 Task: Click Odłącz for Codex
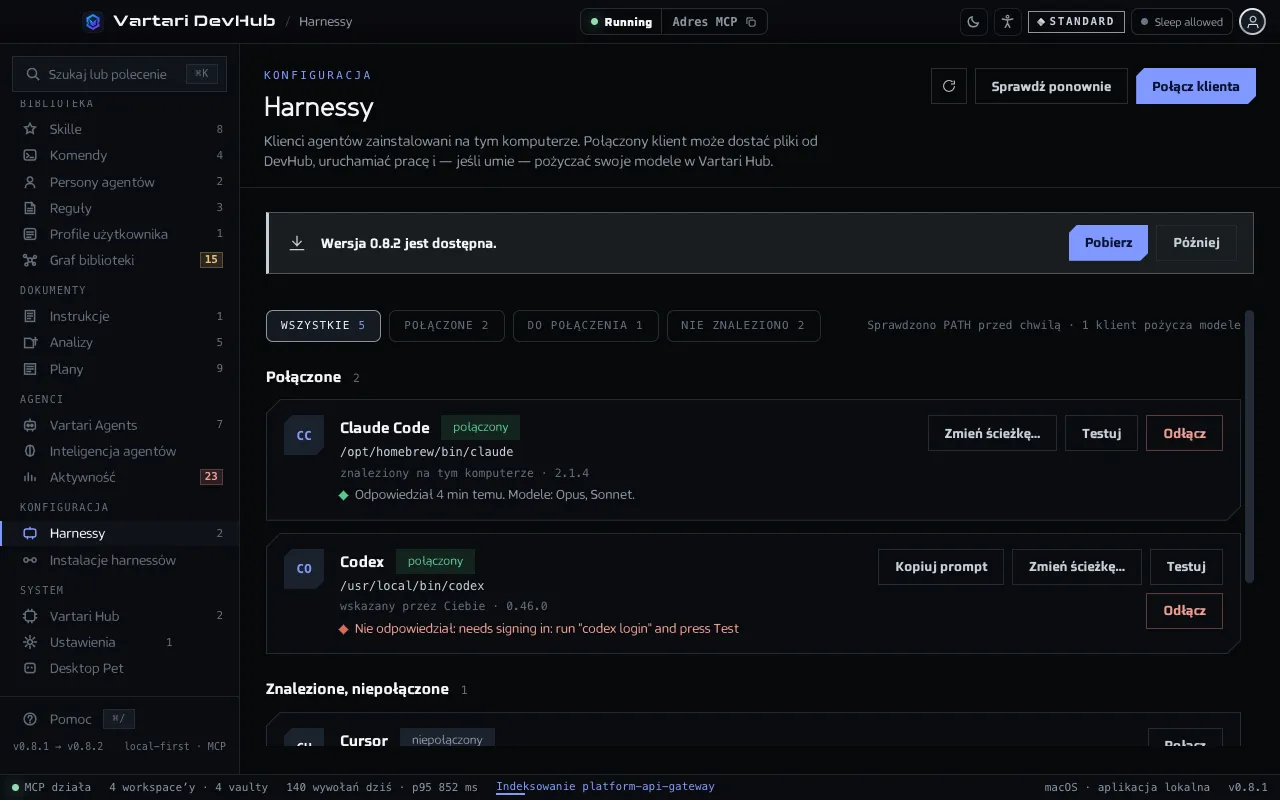(1184, 610)
